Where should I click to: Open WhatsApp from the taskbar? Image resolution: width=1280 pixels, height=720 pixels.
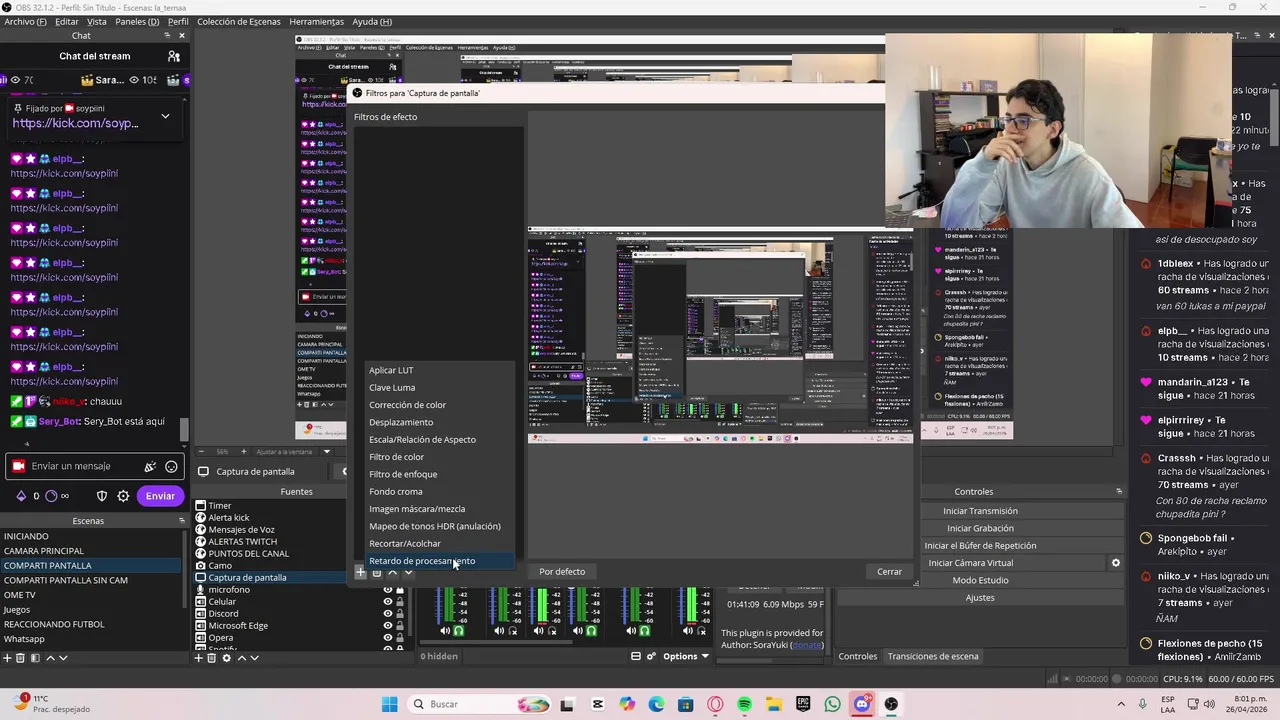click(832, 704)
